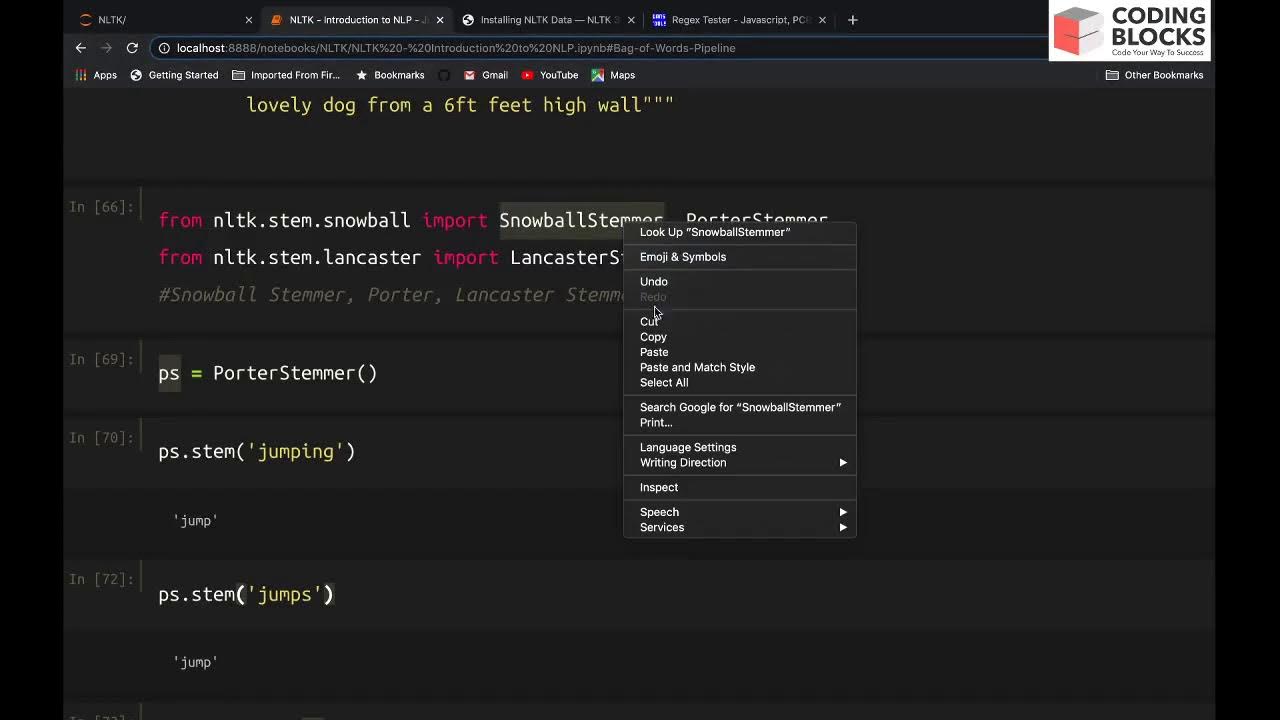Switch to Installing NLTK Data tab

click(x=547, y=20)
